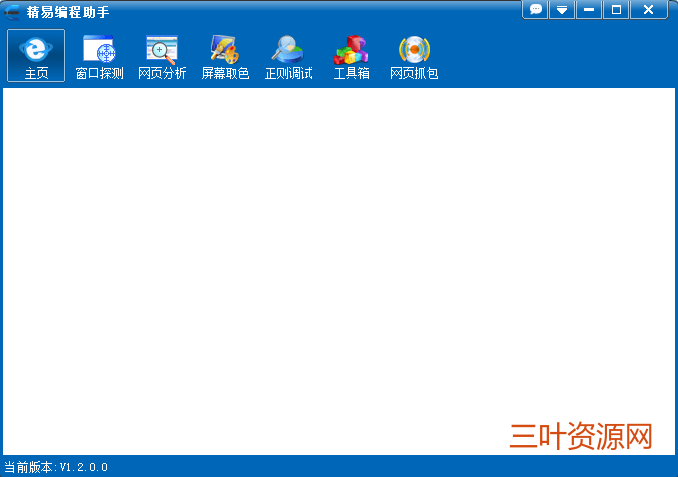Start the 网页抓包 packet capture tool
678x477 pixels.
[x=414, y=49]
